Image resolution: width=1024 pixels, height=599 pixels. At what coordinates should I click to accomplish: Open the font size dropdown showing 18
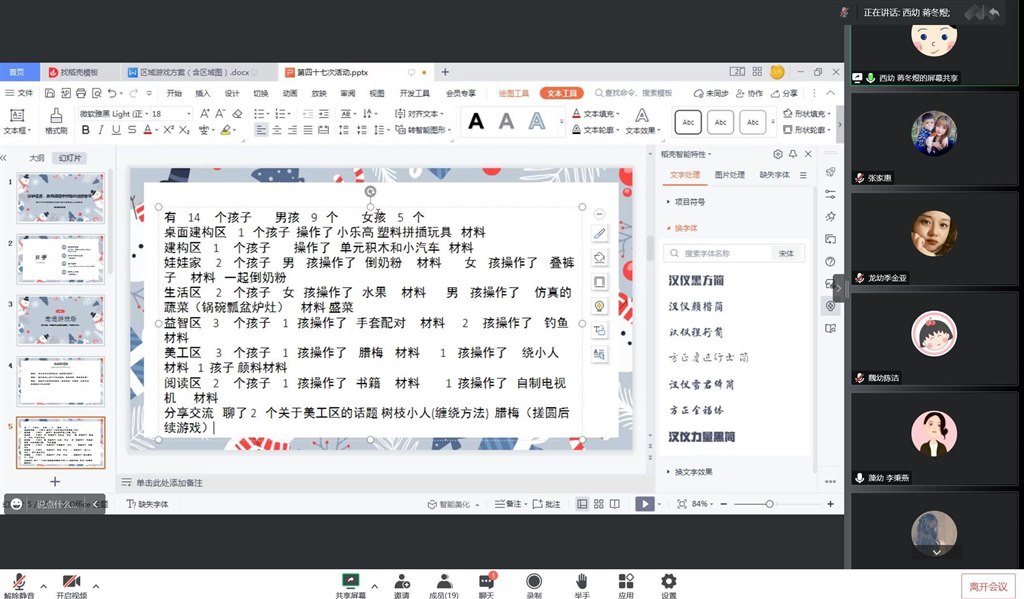(189, 114)
